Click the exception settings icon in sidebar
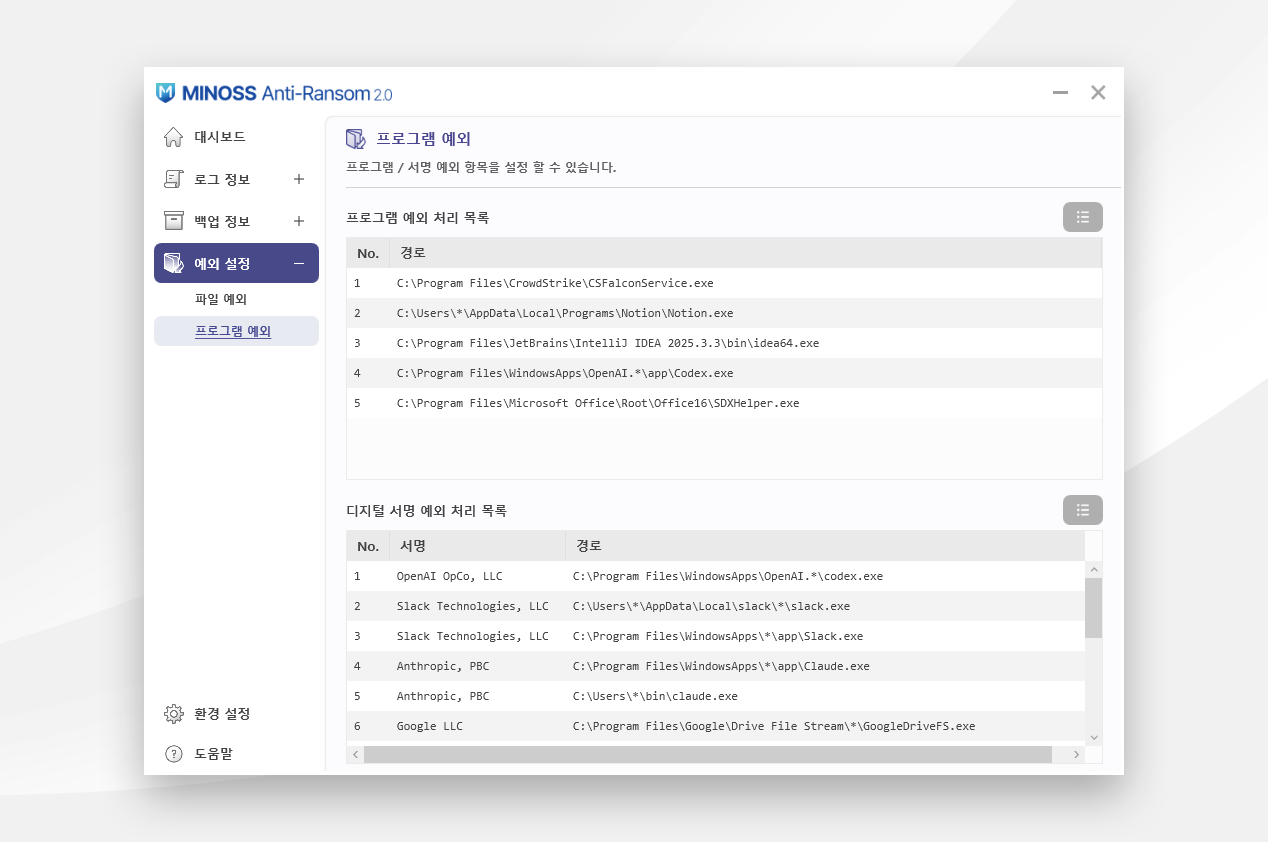 tap(173, 263)
